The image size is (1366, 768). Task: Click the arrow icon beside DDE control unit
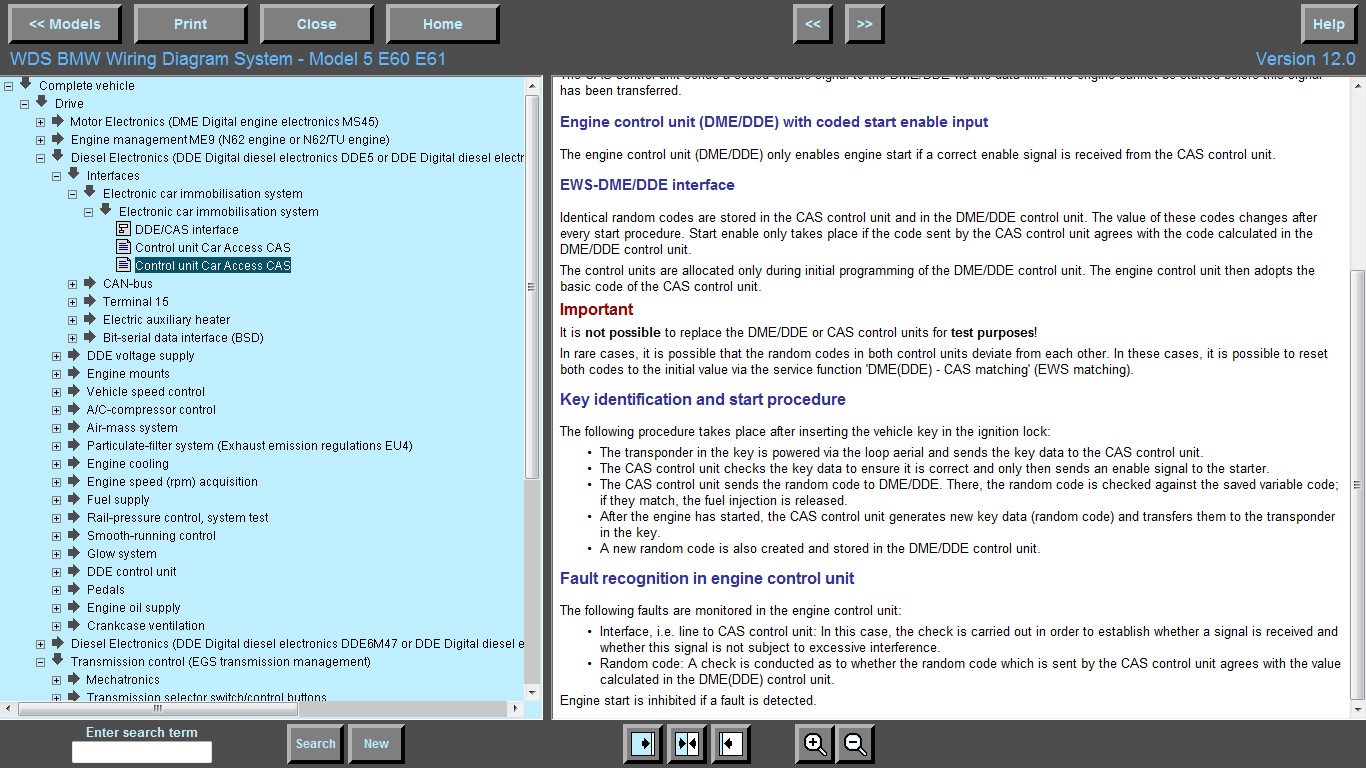click(x=73, y=571)
